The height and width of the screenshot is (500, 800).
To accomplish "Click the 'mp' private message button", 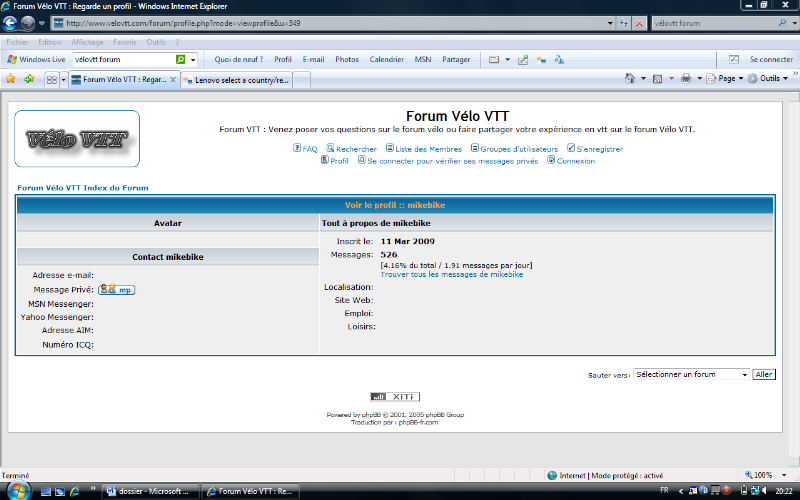I will point(116,289).
